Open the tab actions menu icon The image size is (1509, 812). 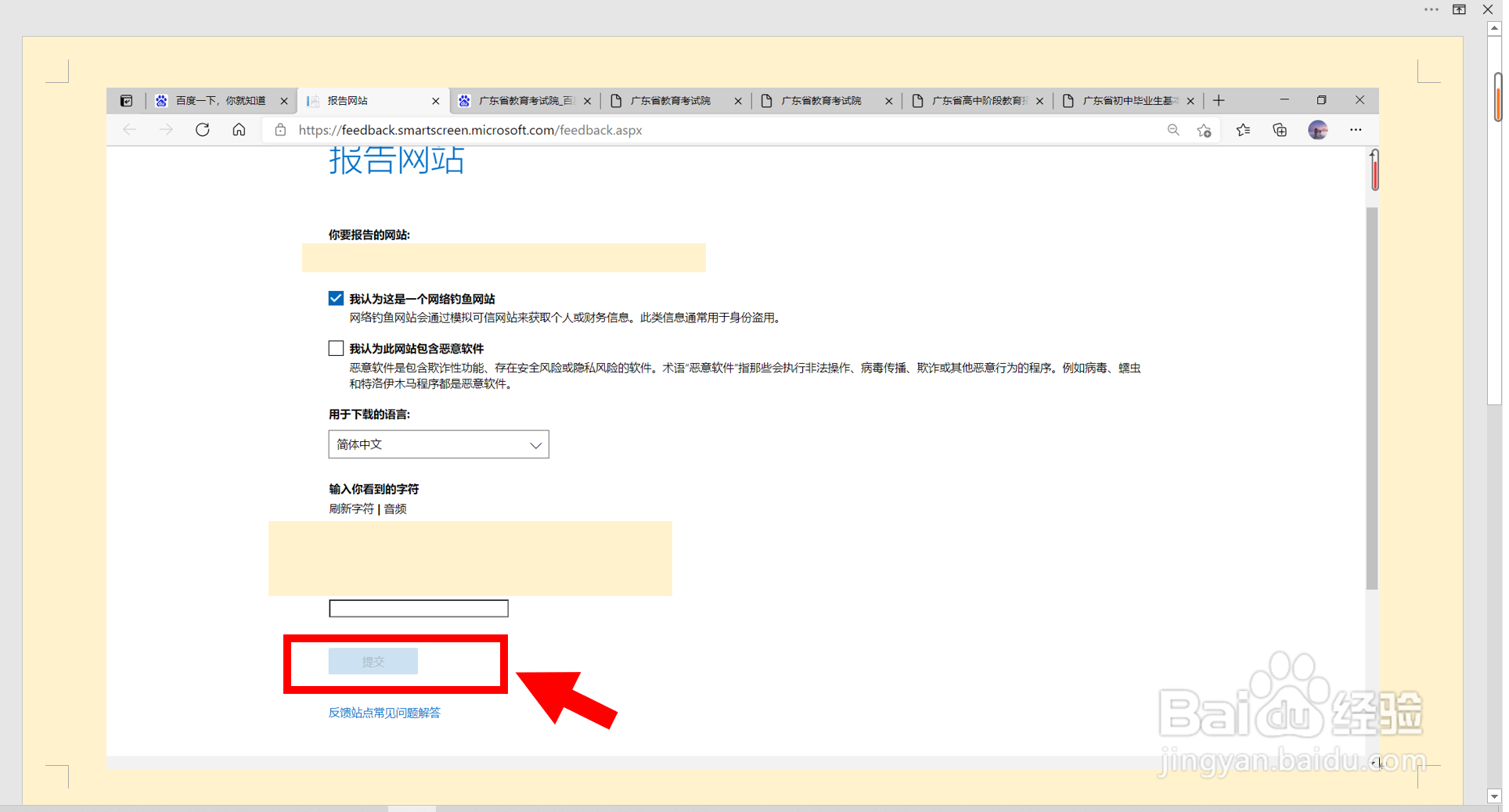pos(127,100)
